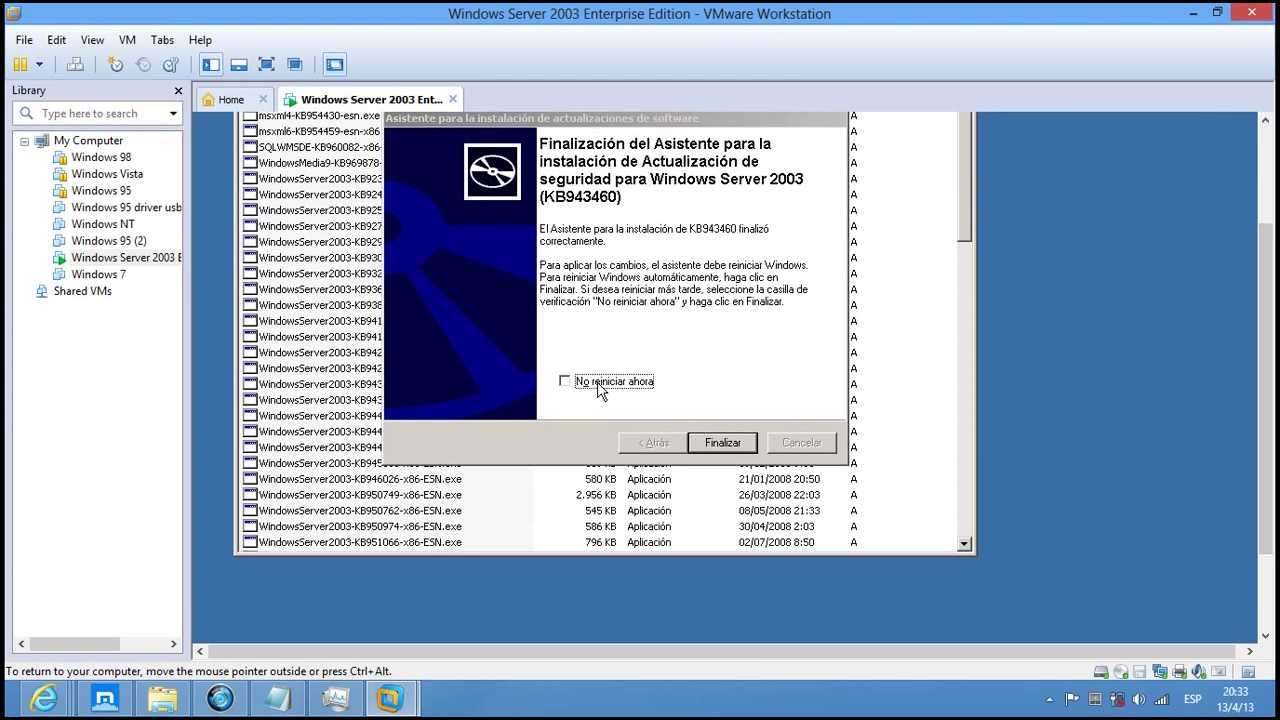Image resolution: width=1280 pixels, height=720 pixels.
Task: Enter full screen mode via toolbar
Action: click(267, 64)
